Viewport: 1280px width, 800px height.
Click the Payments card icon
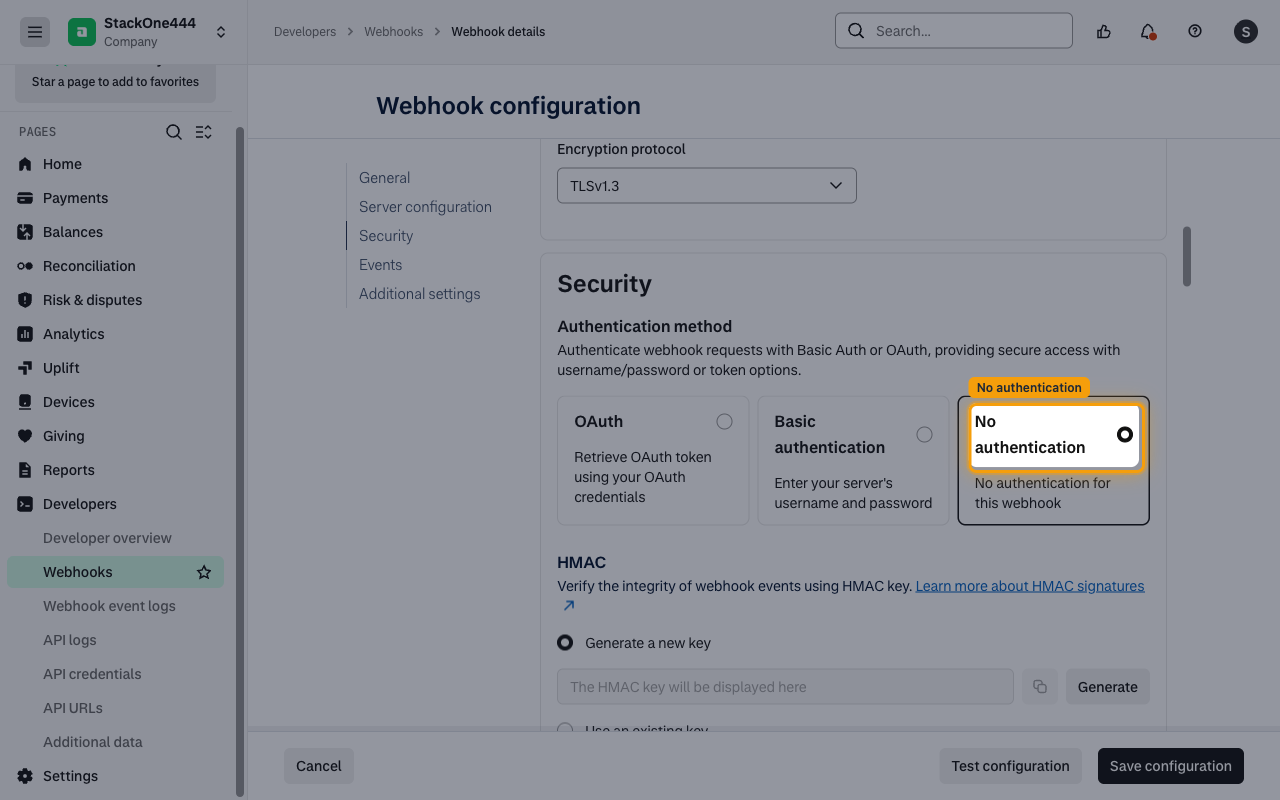point(25,198)
